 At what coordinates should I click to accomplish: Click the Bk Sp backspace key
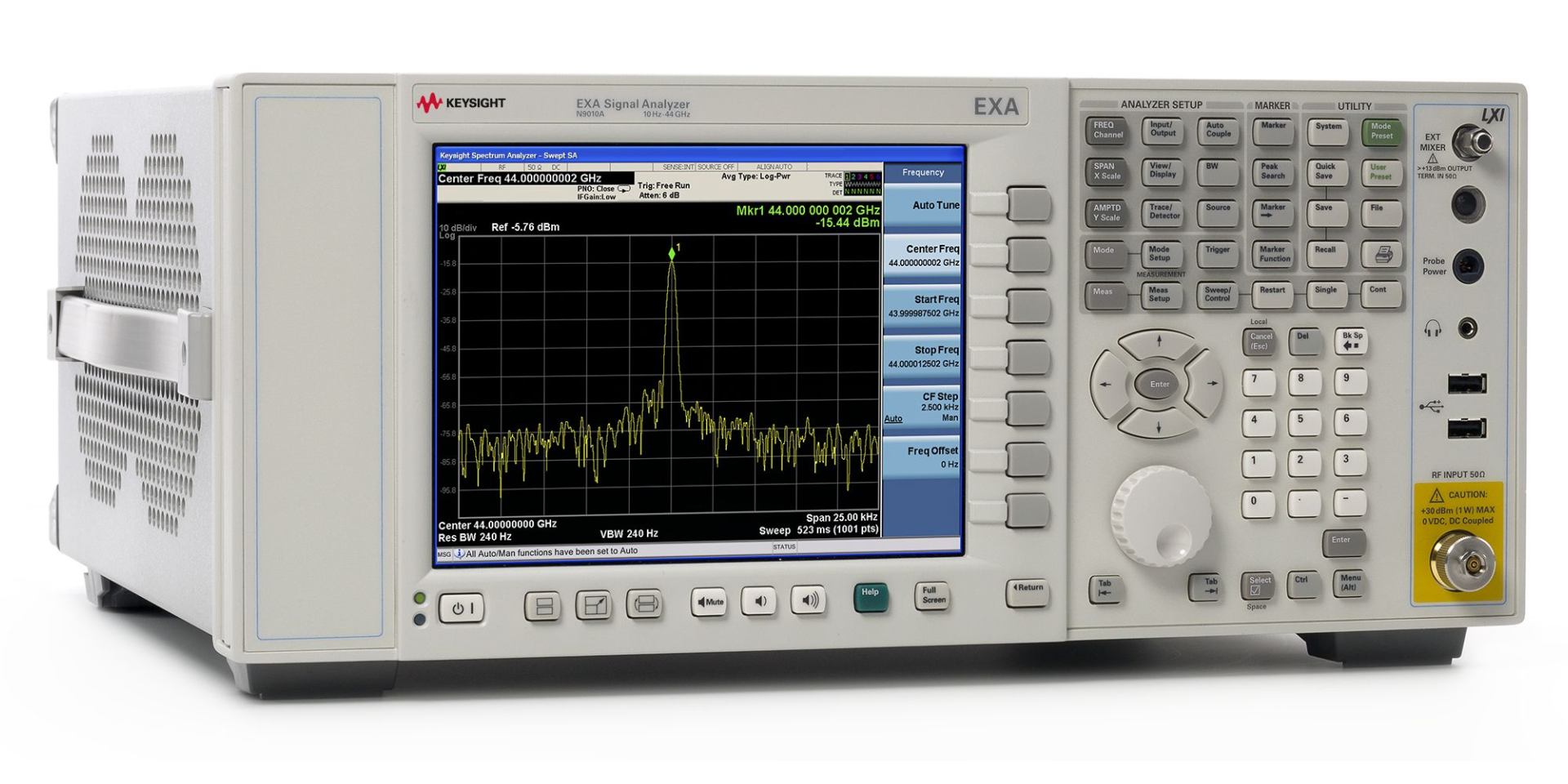click(x=1351, y=341)
